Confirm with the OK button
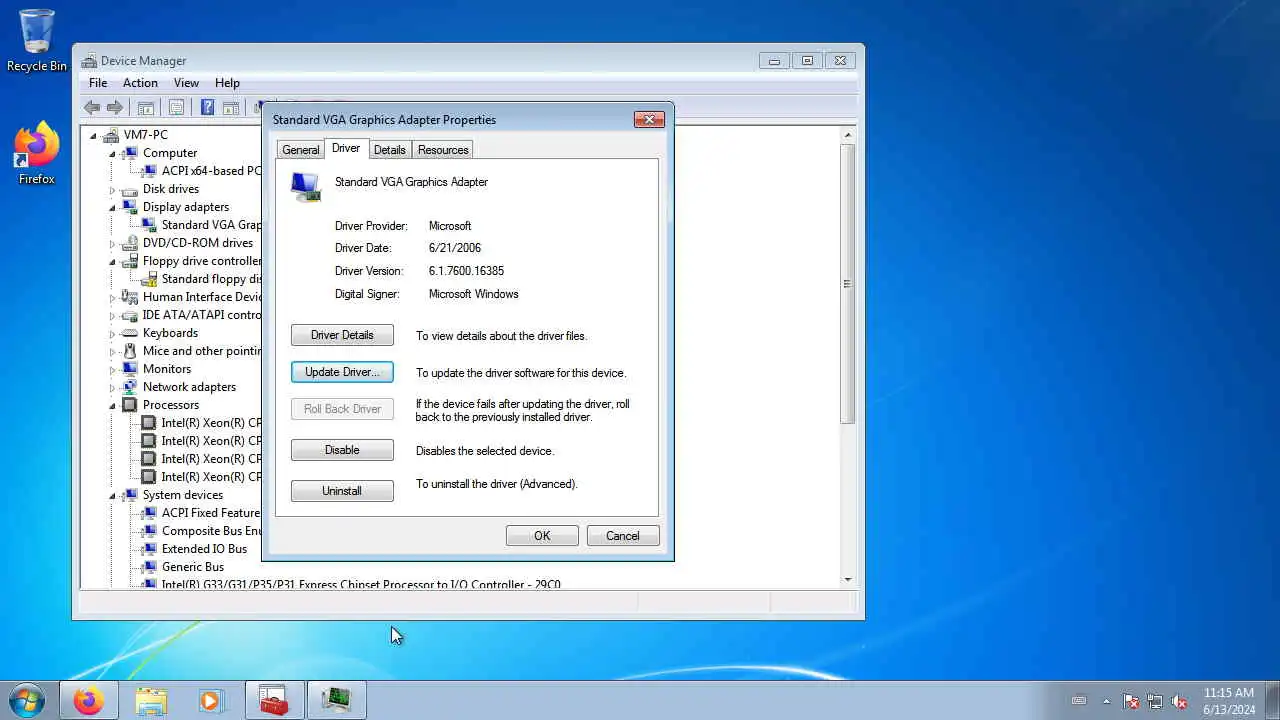 [542, 536]
